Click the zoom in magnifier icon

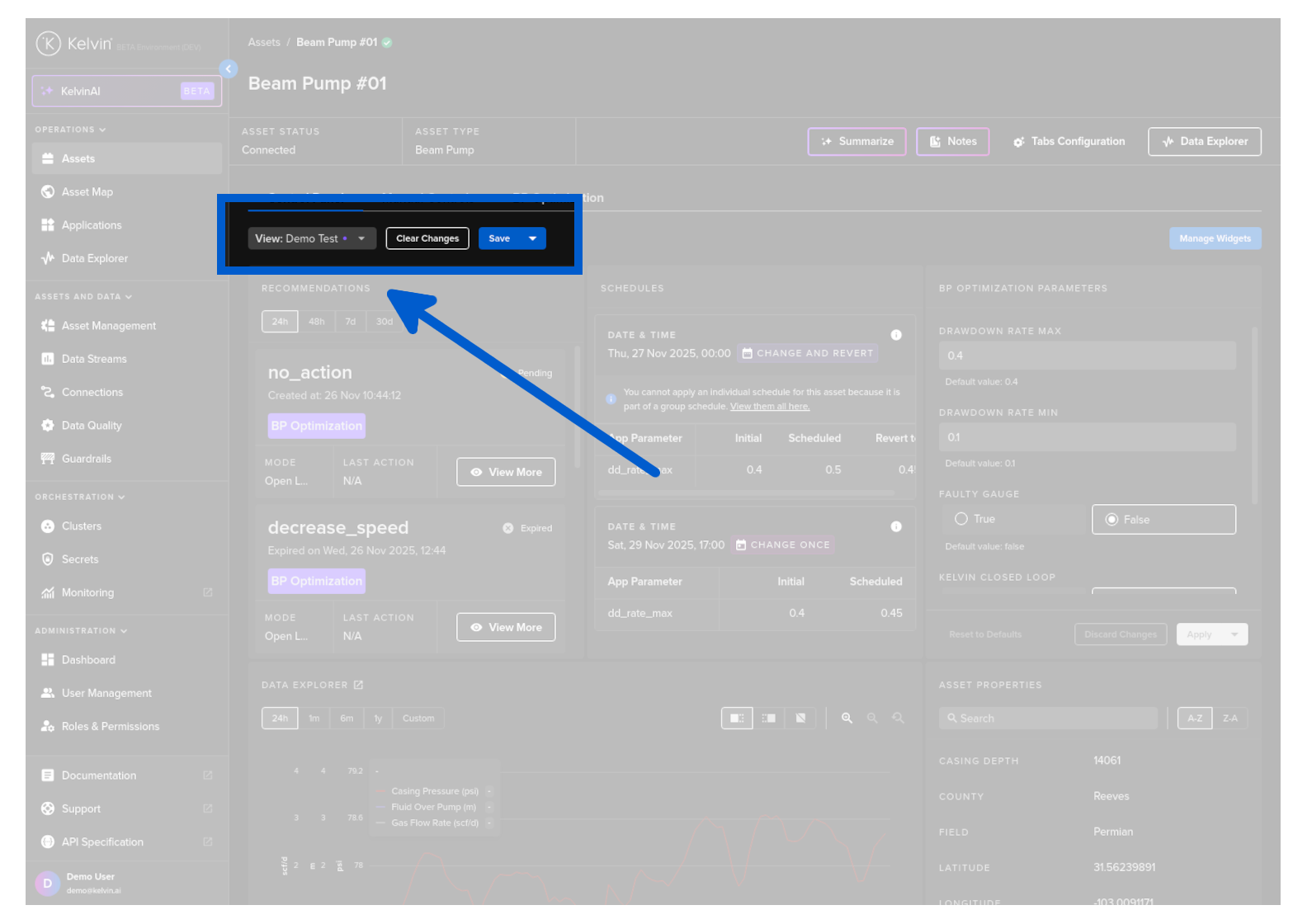(x=847, y=719)
